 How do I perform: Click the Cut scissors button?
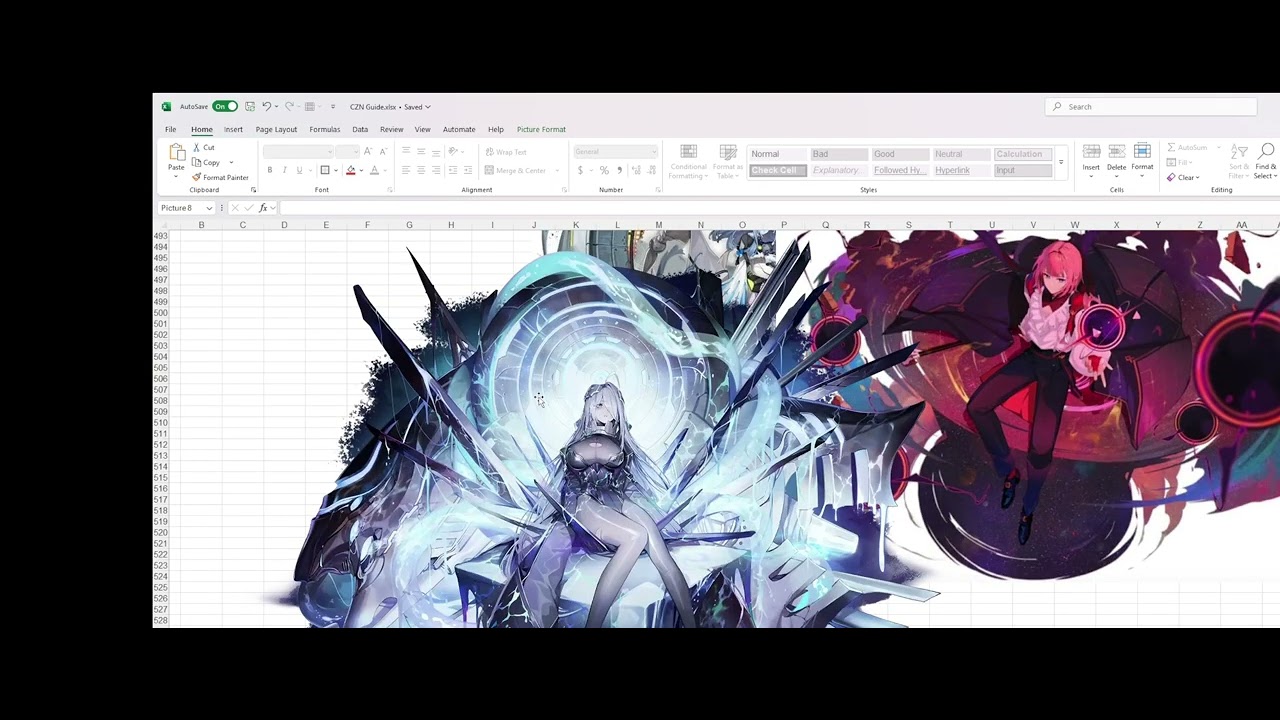point(203,148)
